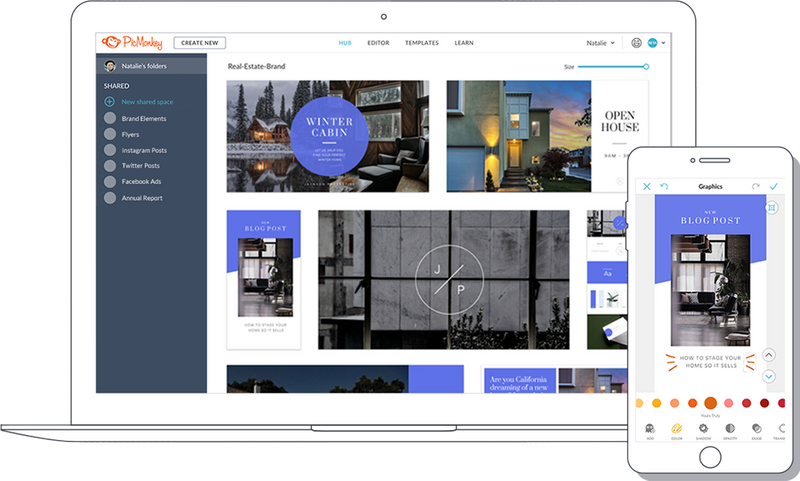Tap the redo arrow in Graphics editor

[x=756, y=186]
